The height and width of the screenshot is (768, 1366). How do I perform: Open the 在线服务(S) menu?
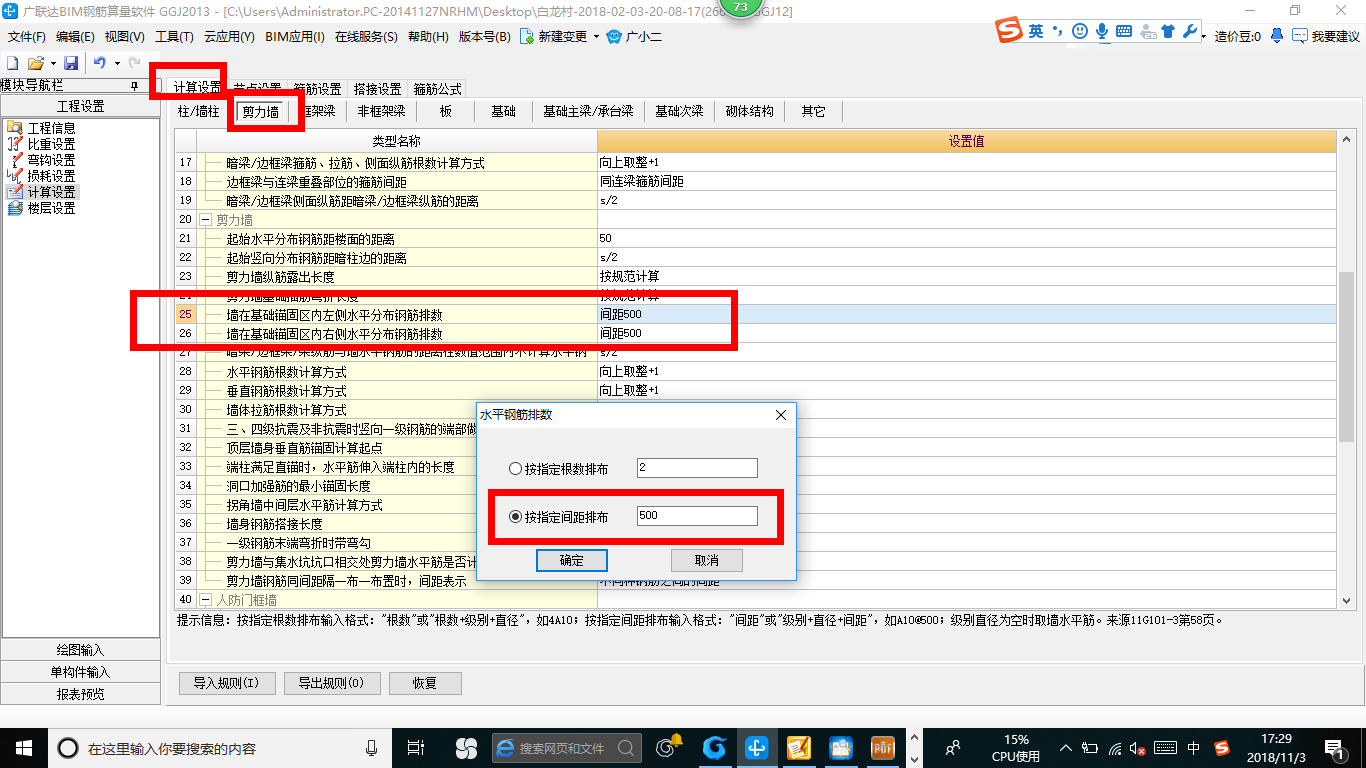366,37
